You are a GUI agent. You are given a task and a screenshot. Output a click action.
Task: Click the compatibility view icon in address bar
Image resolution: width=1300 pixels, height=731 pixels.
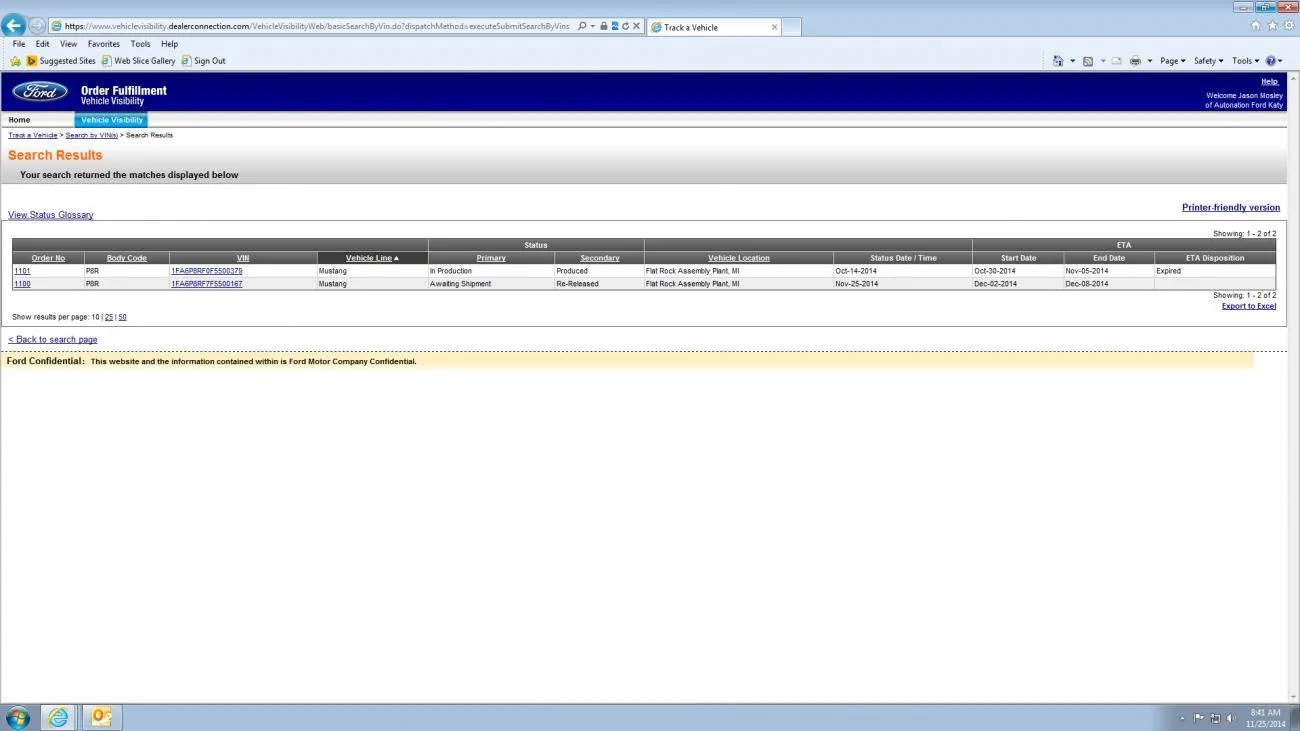615,26
